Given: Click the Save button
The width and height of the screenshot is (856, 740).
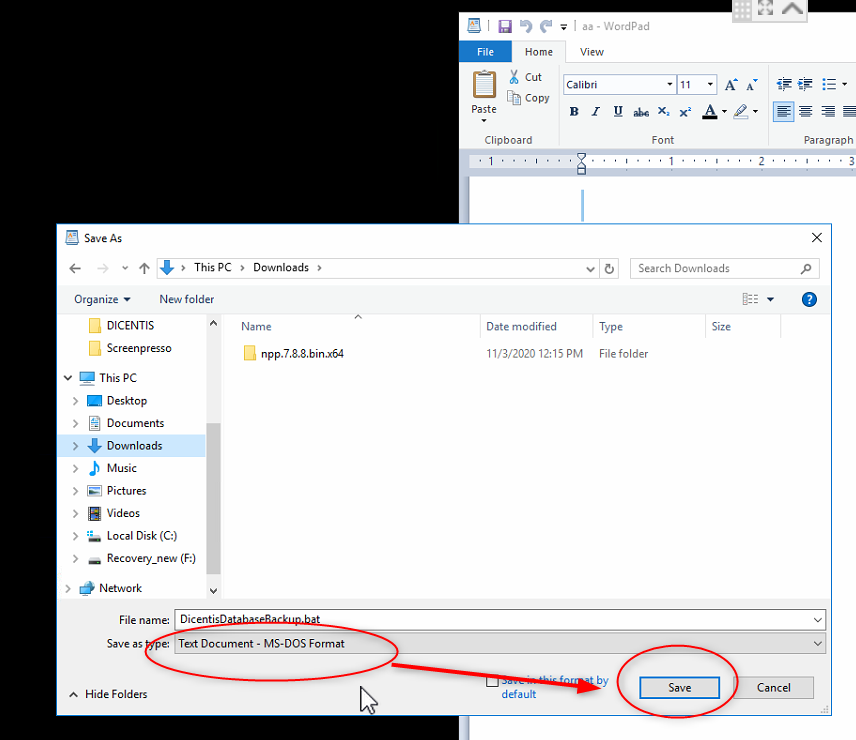Looking at the screenshot, I should [679, 688].
